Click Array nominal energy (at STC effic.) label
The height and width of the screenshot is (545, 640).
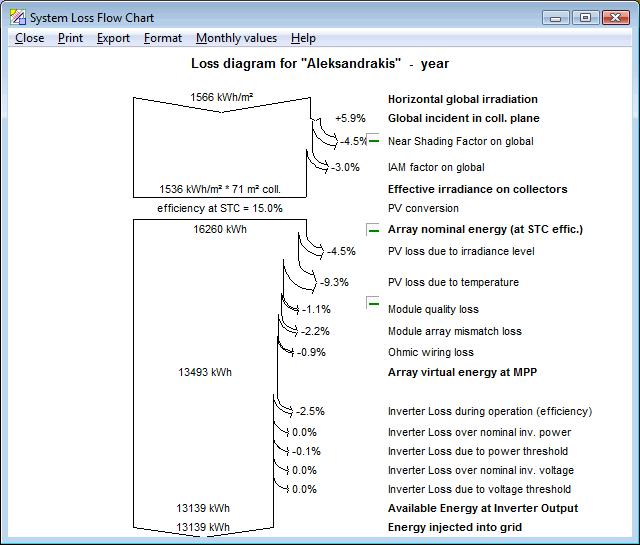[485, 229]
